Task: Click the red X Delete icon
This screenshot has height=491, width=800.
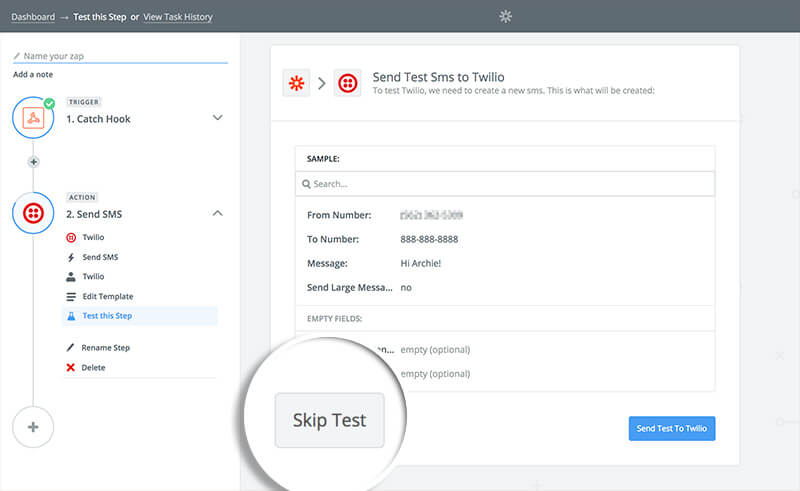Action: point(70,367)
